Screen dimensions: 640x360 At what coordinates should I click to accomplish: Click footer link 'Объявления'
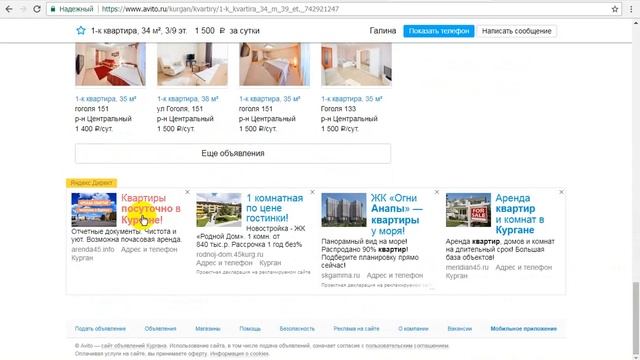click(x=160, y=329)
